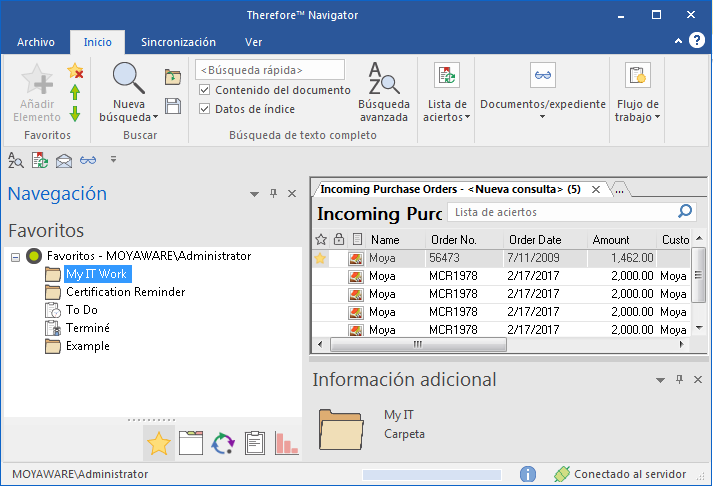Move favorite up with green arrow

pos(75,92)
